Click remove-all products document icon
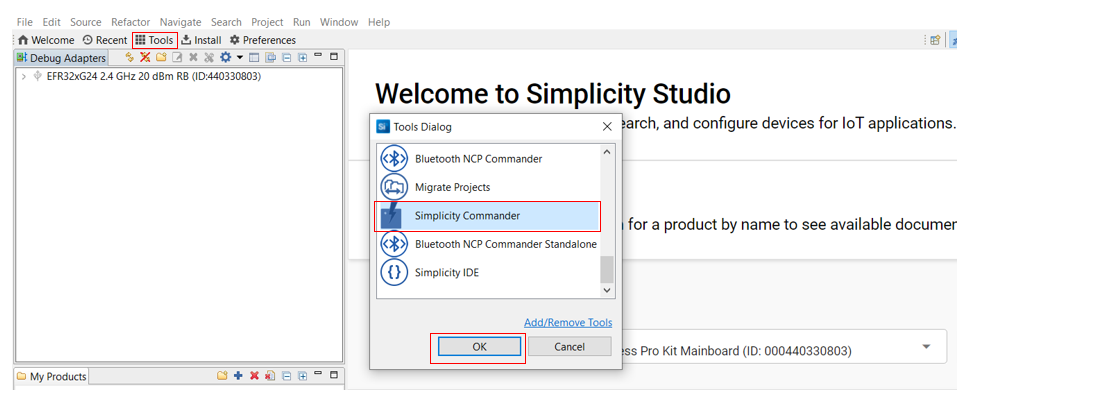 270,376
